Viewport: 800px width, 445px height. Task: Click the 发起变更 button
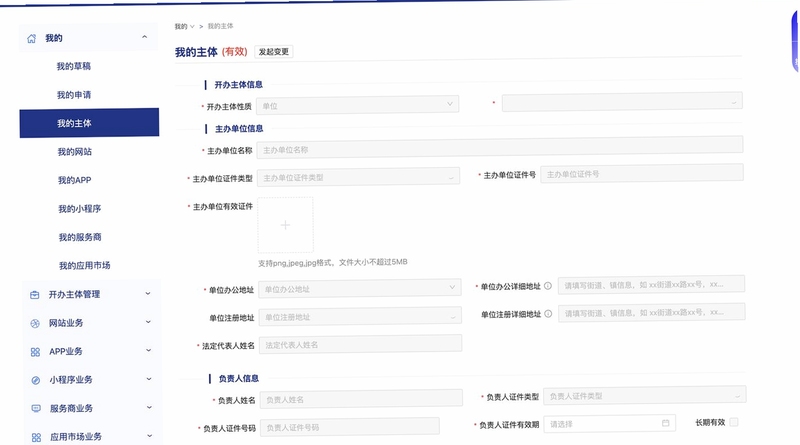[273, 52]
